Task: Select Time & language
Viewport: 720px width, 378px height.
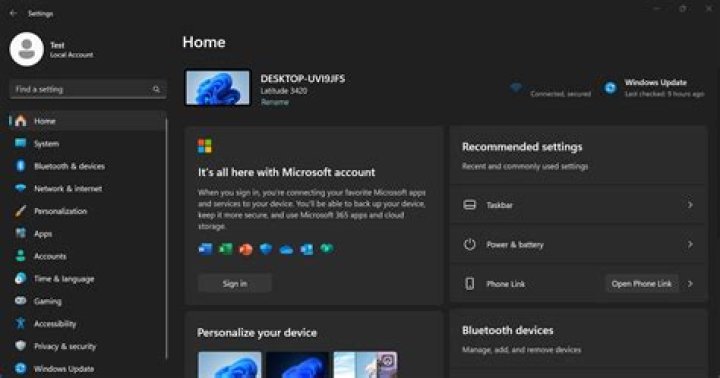Action: [x=87, y=279]
